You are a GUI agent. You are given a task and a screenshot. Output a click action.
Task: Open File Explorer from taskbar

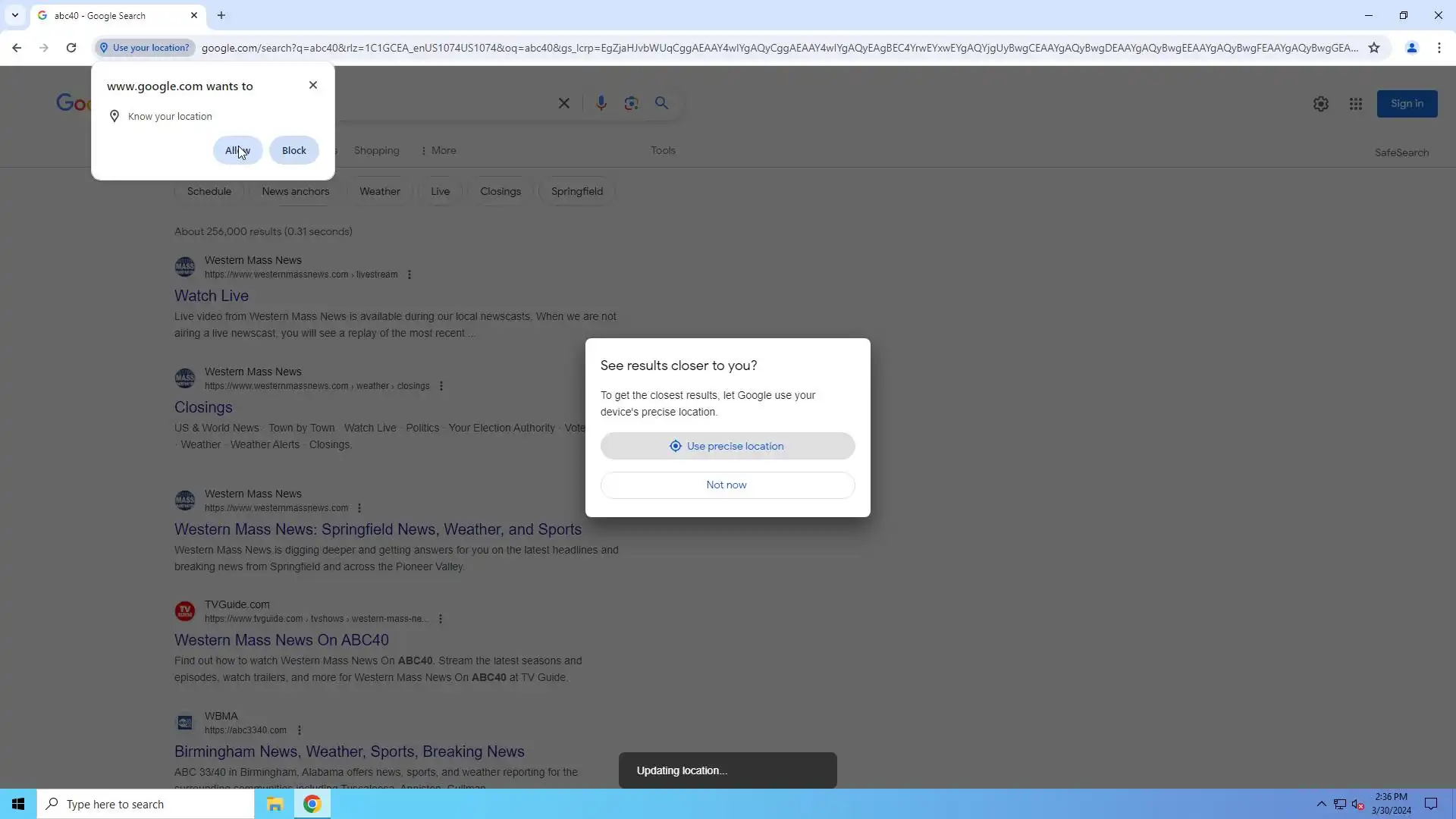(x=275, y=804)
